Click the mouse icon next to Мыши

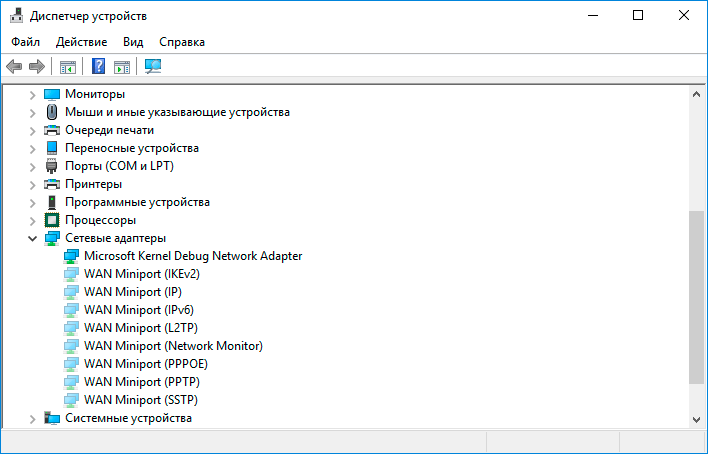52,112
